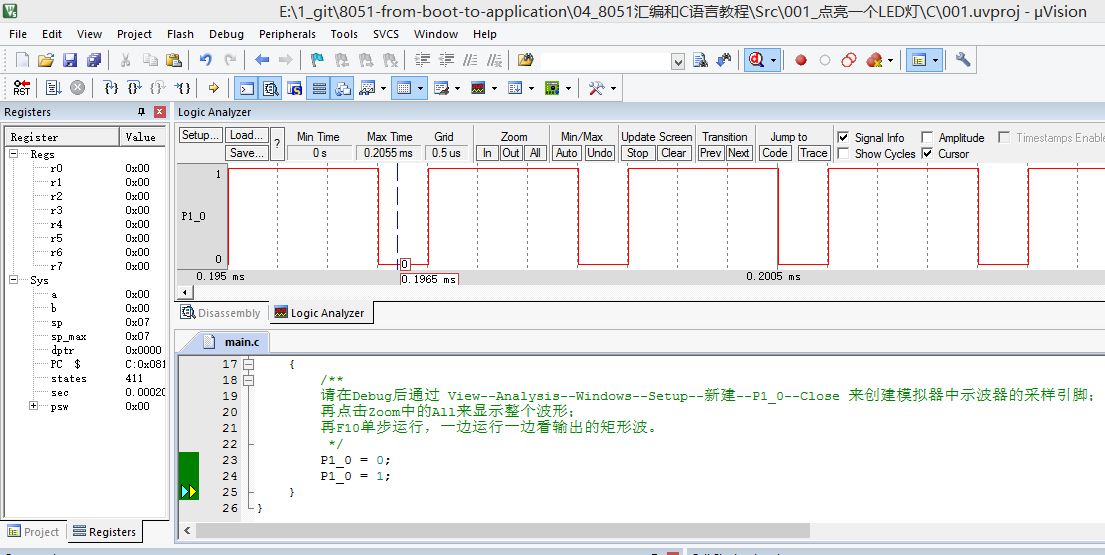Click the logic analyzer scroll-left arrow
This screenshot has height=555, width=1105.
pyautogui.click(x=184, y=292)
